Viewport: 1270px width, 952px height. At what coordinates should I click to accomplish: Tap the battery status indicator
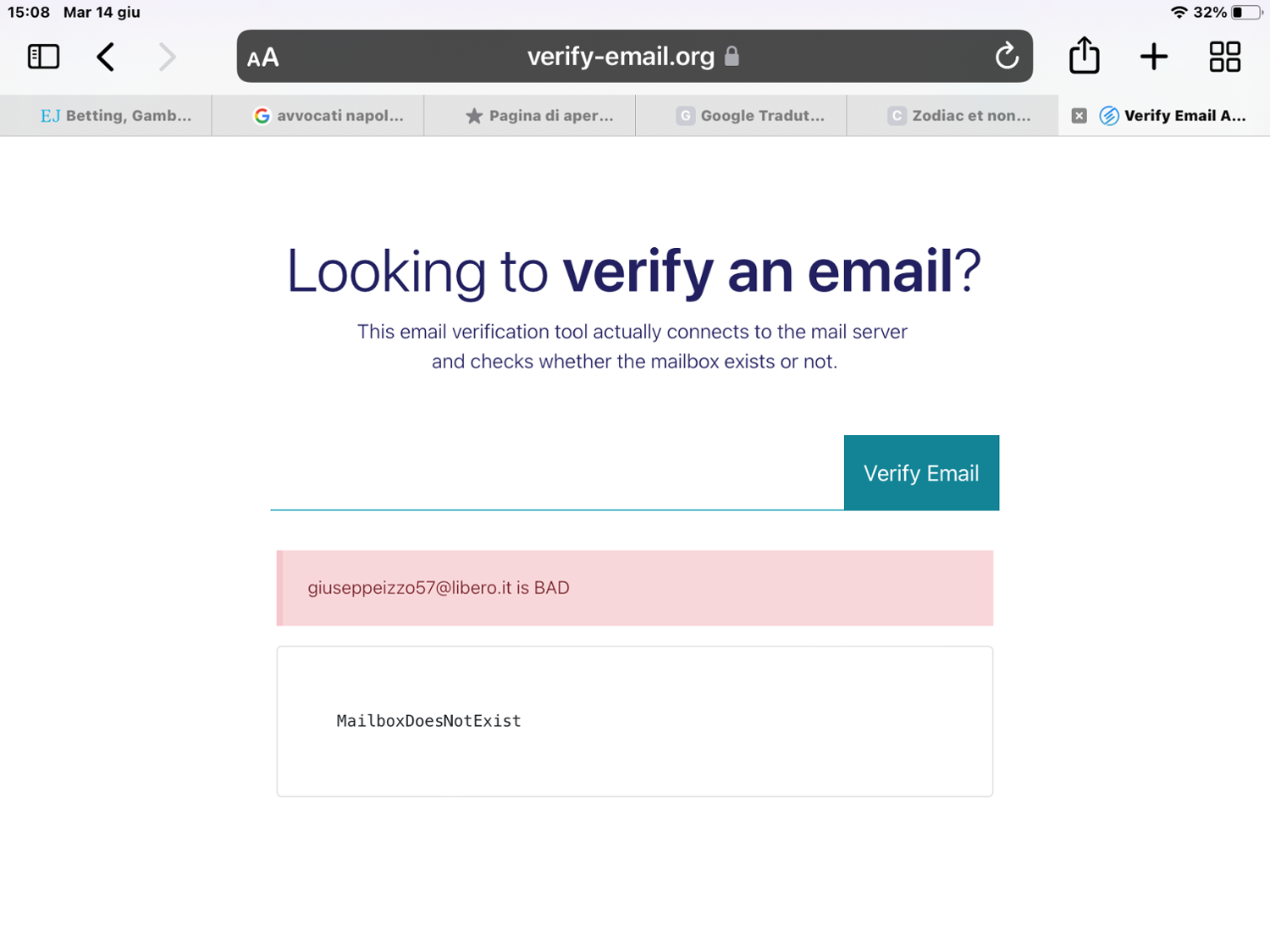1246,13
